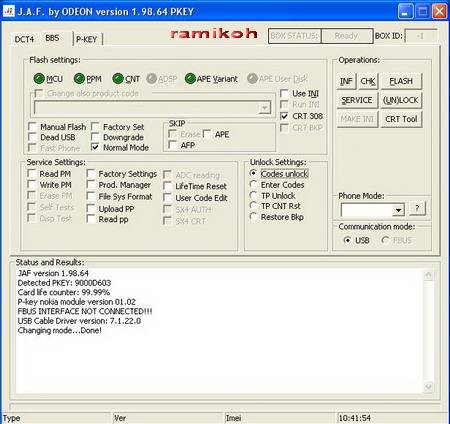Image resolution: width=450 pixels, height=424 pixels.
Task: Start flashing with the FLASH button
Action: (x=401, y=81)
